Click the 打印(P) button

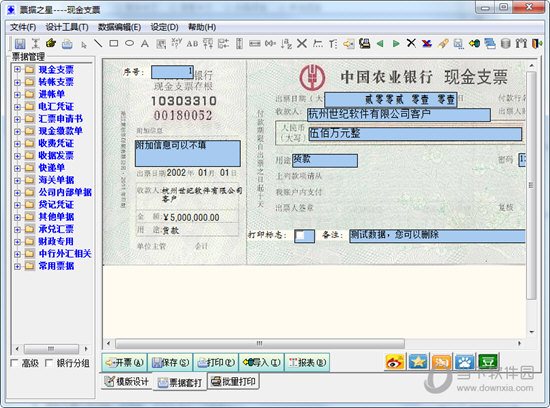tap(216, 362)
